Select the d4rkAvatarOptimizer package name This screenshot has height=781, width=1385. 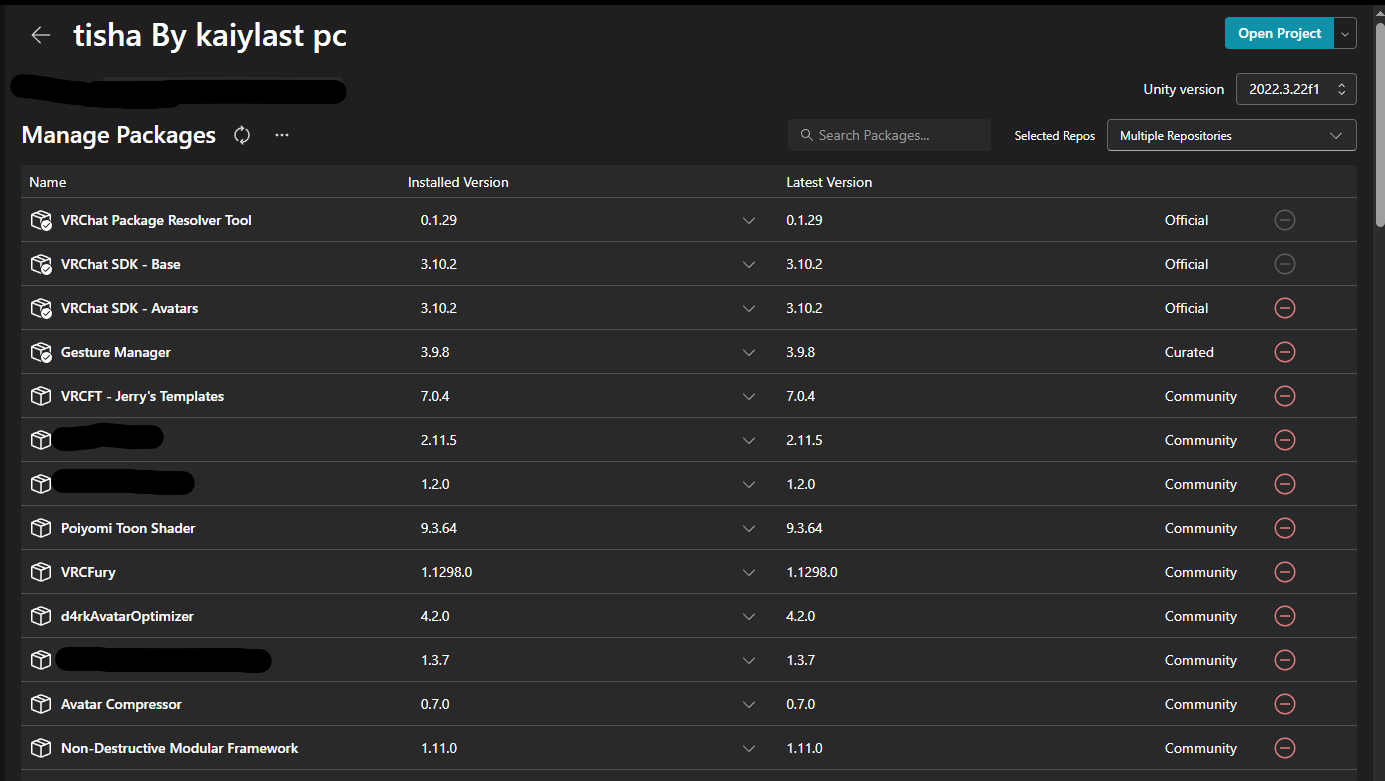[127, 616]
